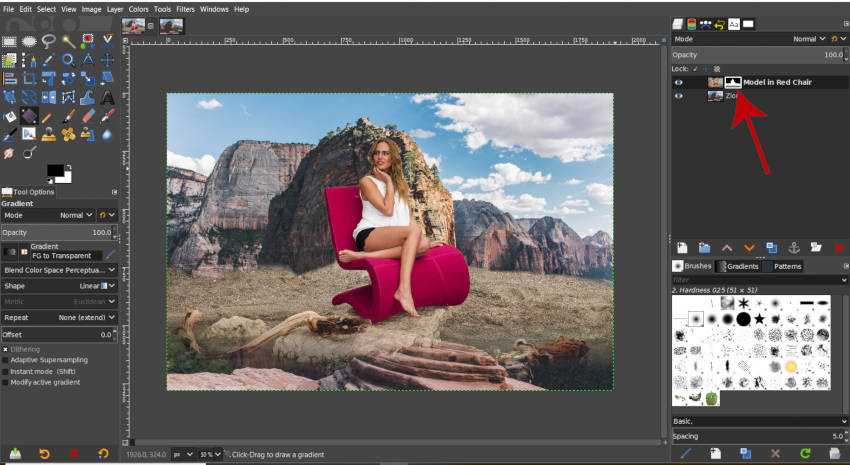The width and height of the screenshot is (850, 465).
Task: Turn off the Dithering checkbox
Action: 5,349
